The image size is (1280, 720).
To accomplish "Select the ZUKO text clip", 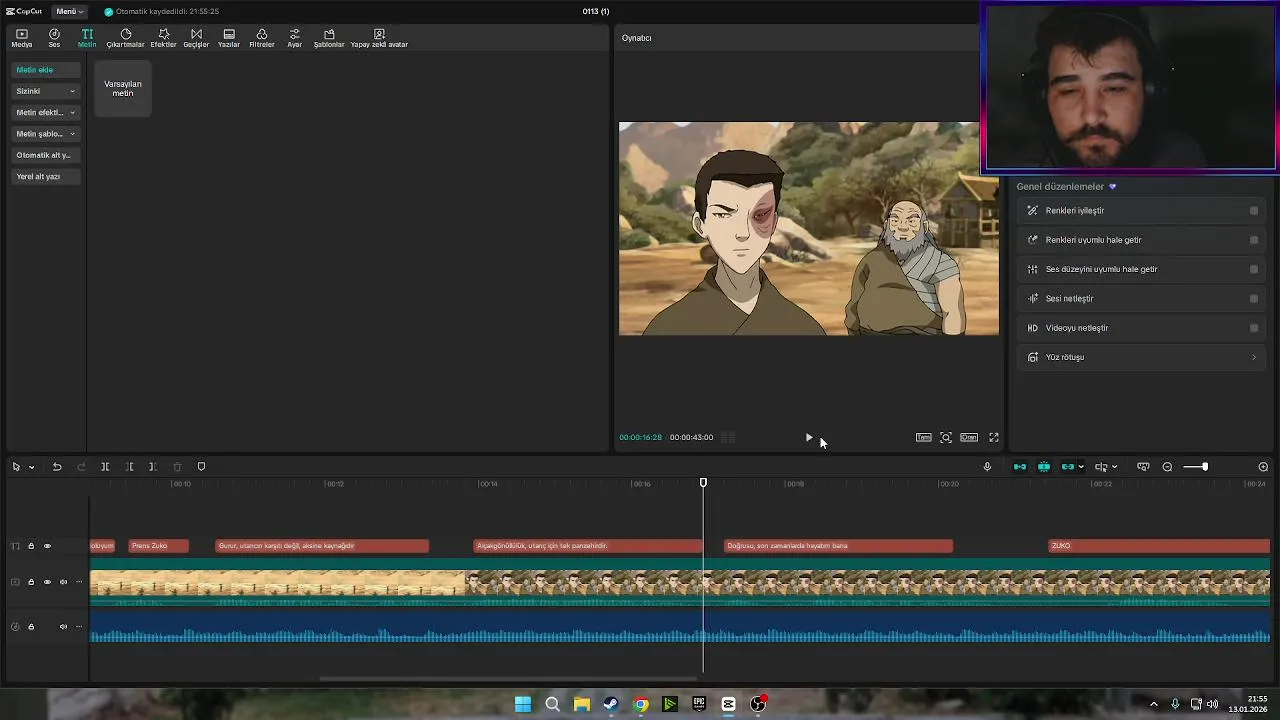I will [x=1159, y=546].
